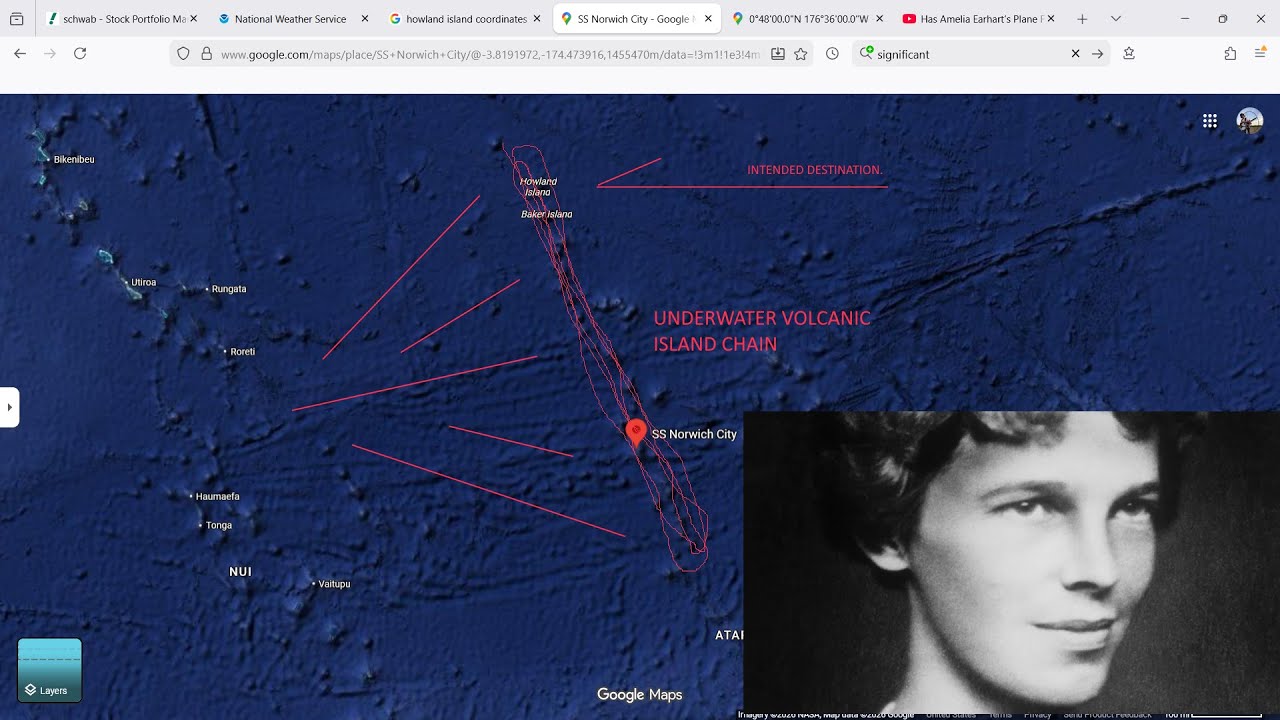Click the Howland Island map label
This screenshot has width=1280, height=720.
[x=538, y=187]
